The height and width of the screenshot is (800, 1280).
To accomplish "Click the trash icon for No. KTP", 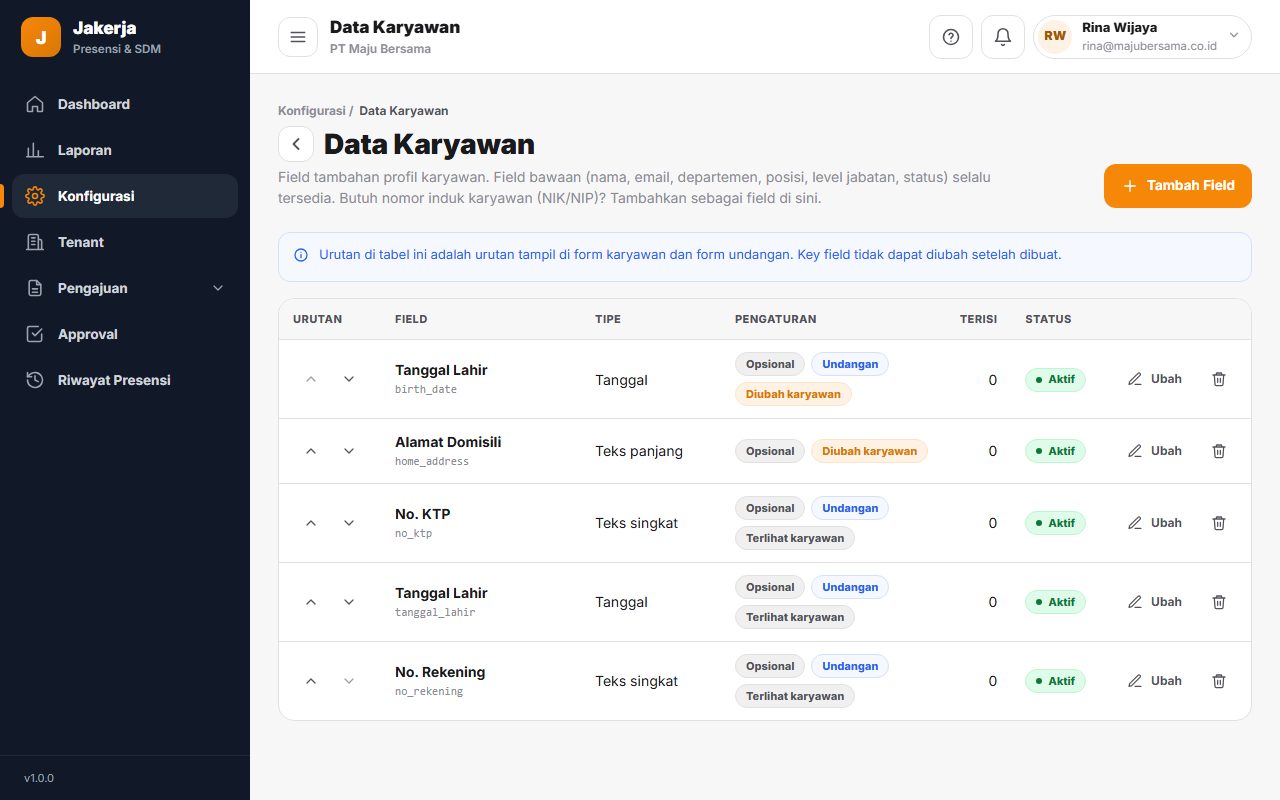I will (1218, 523).
